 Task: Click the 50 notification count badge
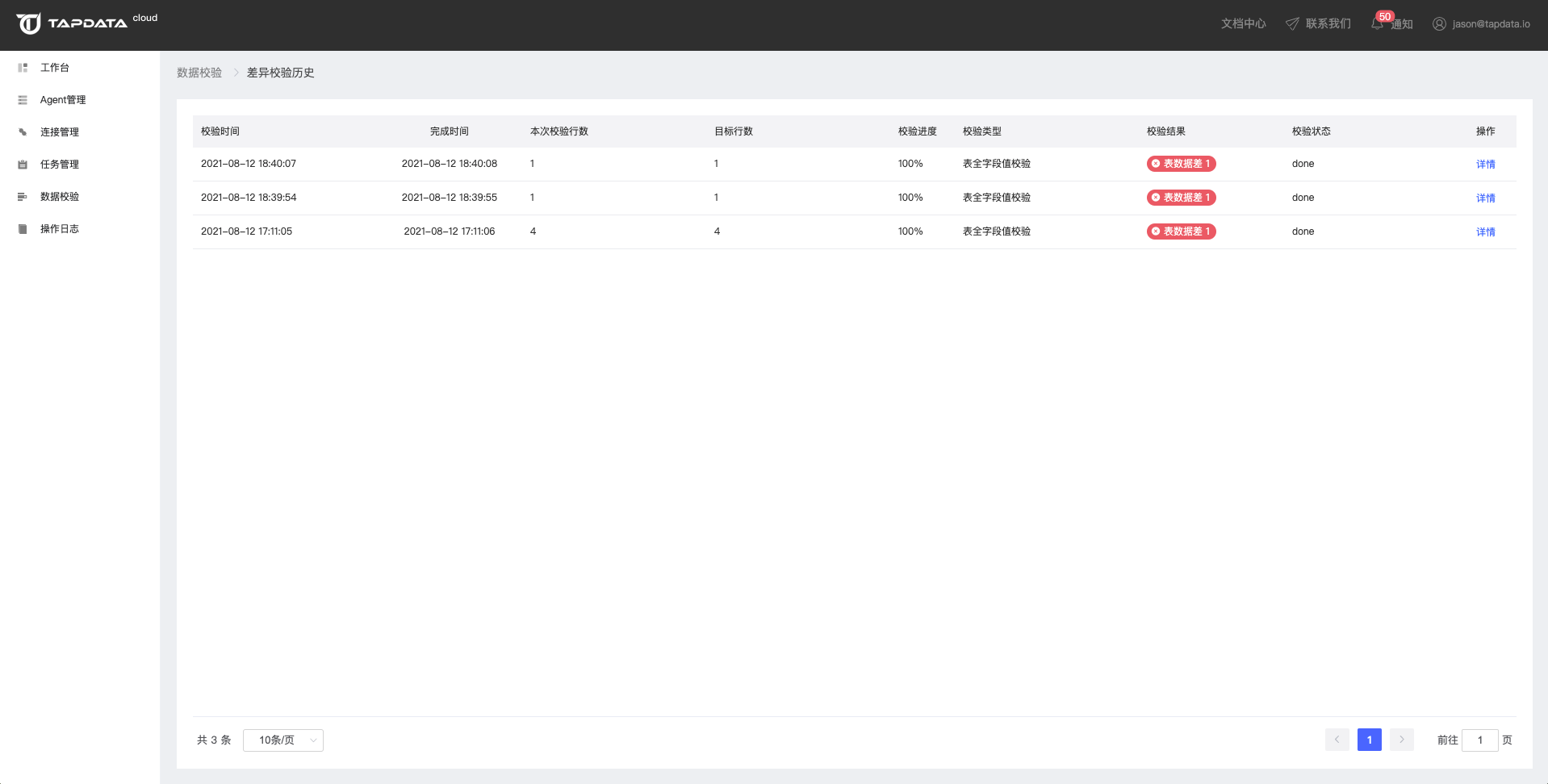tap(1385, 16)
